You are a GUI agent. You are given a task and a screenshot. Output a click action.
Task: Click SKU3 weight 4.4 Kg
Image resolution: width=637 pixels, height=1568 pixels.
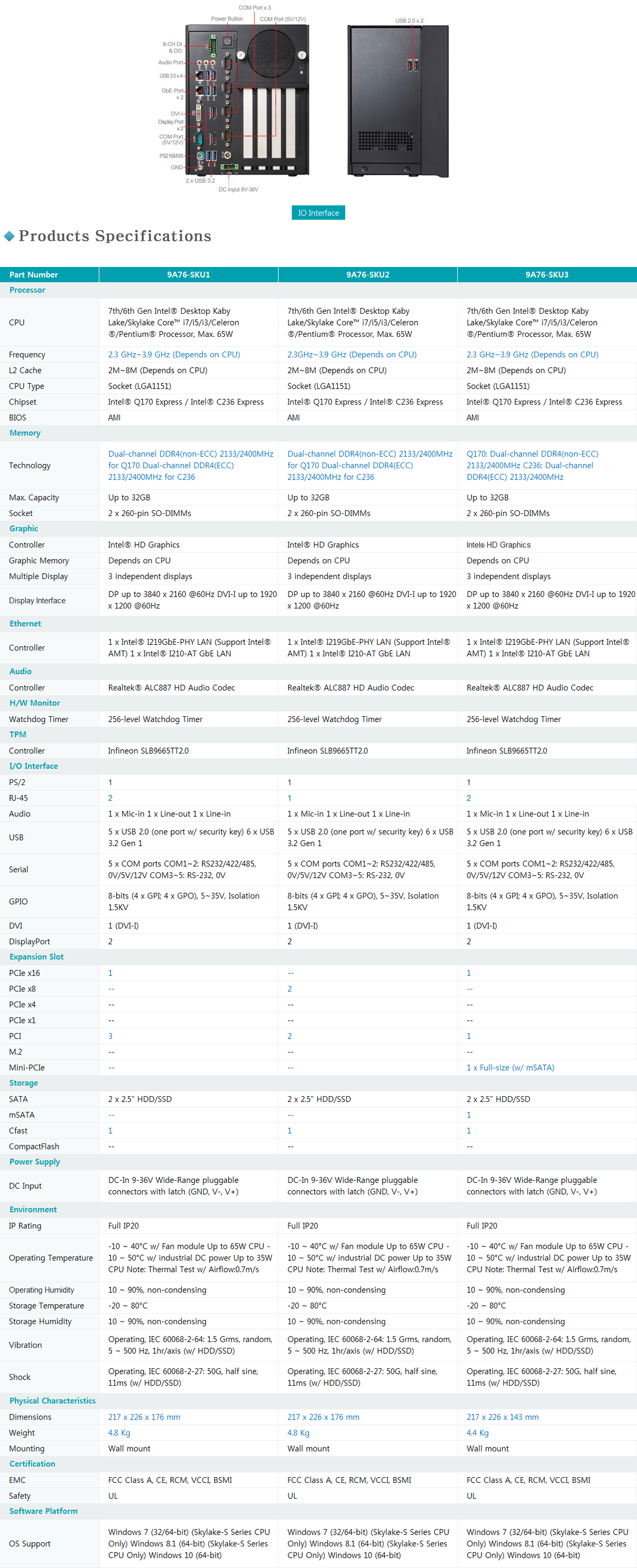coord(477,1433)
